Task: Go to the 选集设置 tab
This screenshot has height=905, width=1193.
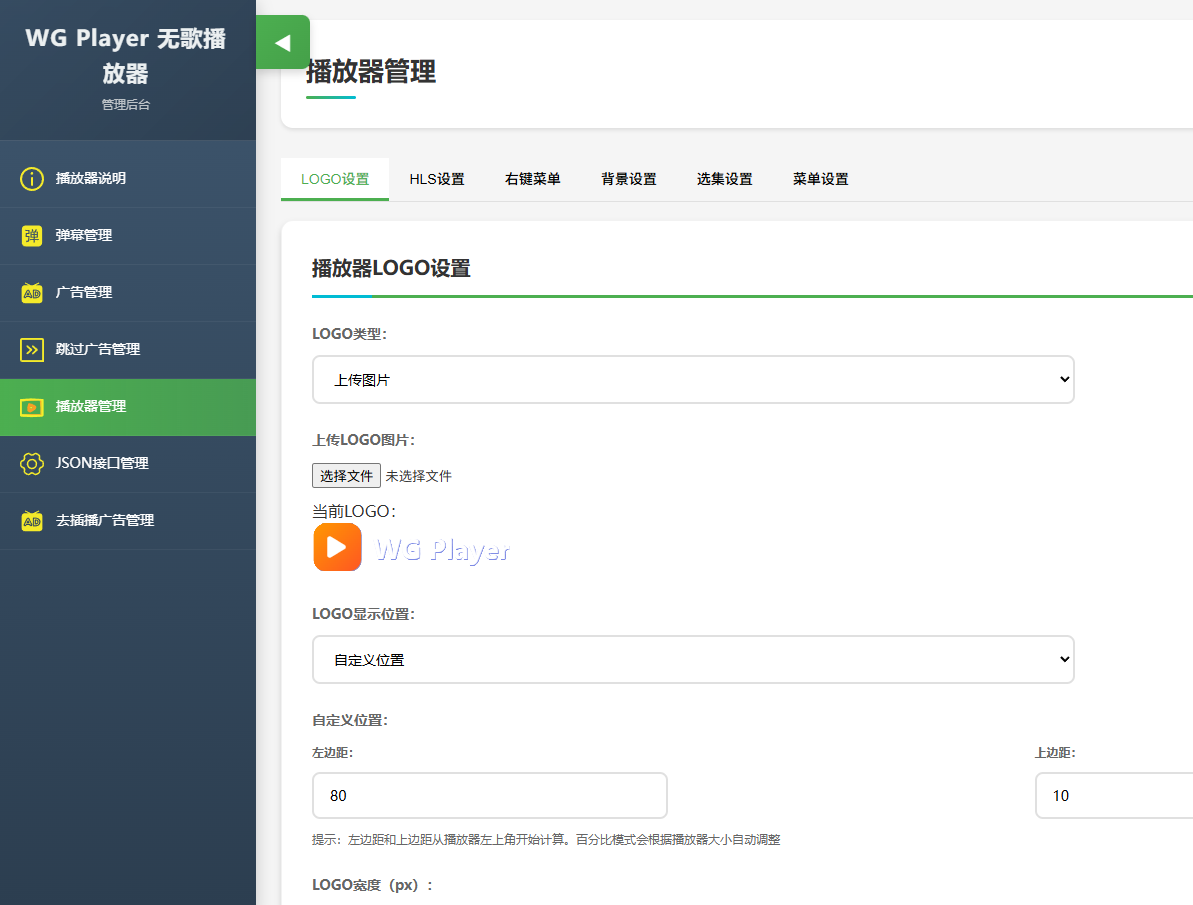Action: (x=725, y=180)
